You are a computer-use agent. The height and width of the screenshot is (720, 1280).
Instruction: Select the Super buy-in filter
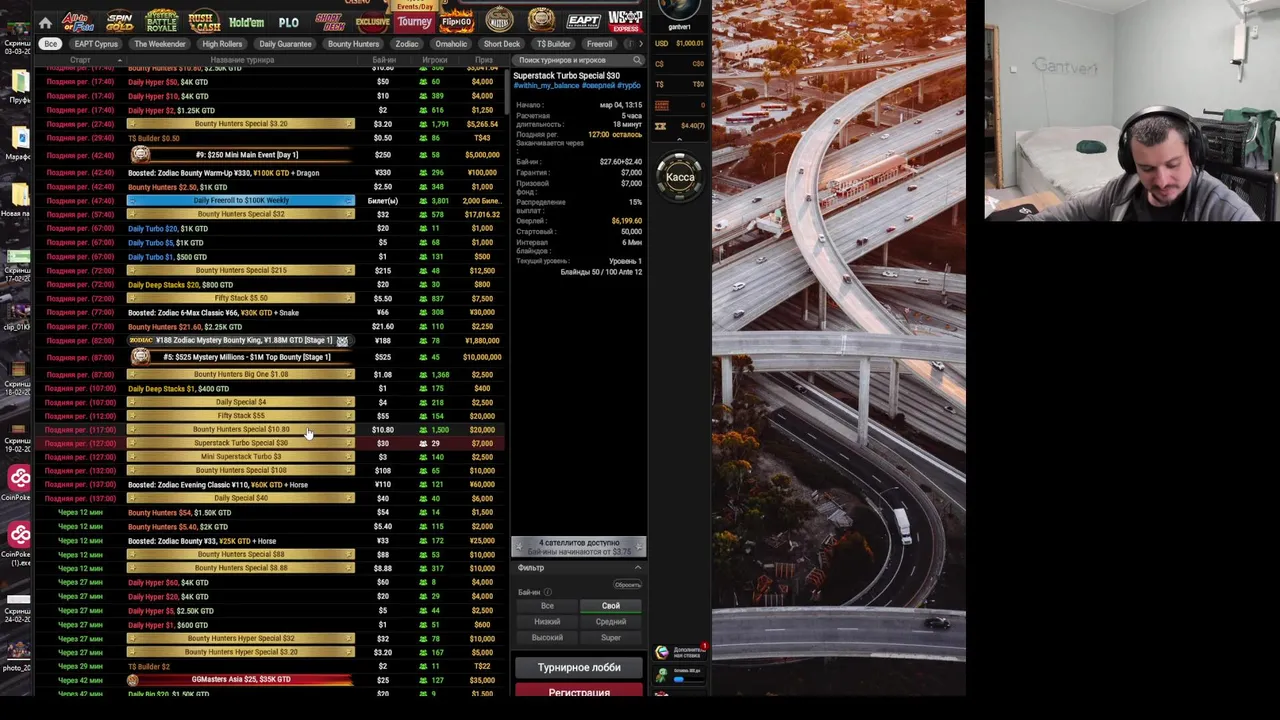tap(611, 638)
